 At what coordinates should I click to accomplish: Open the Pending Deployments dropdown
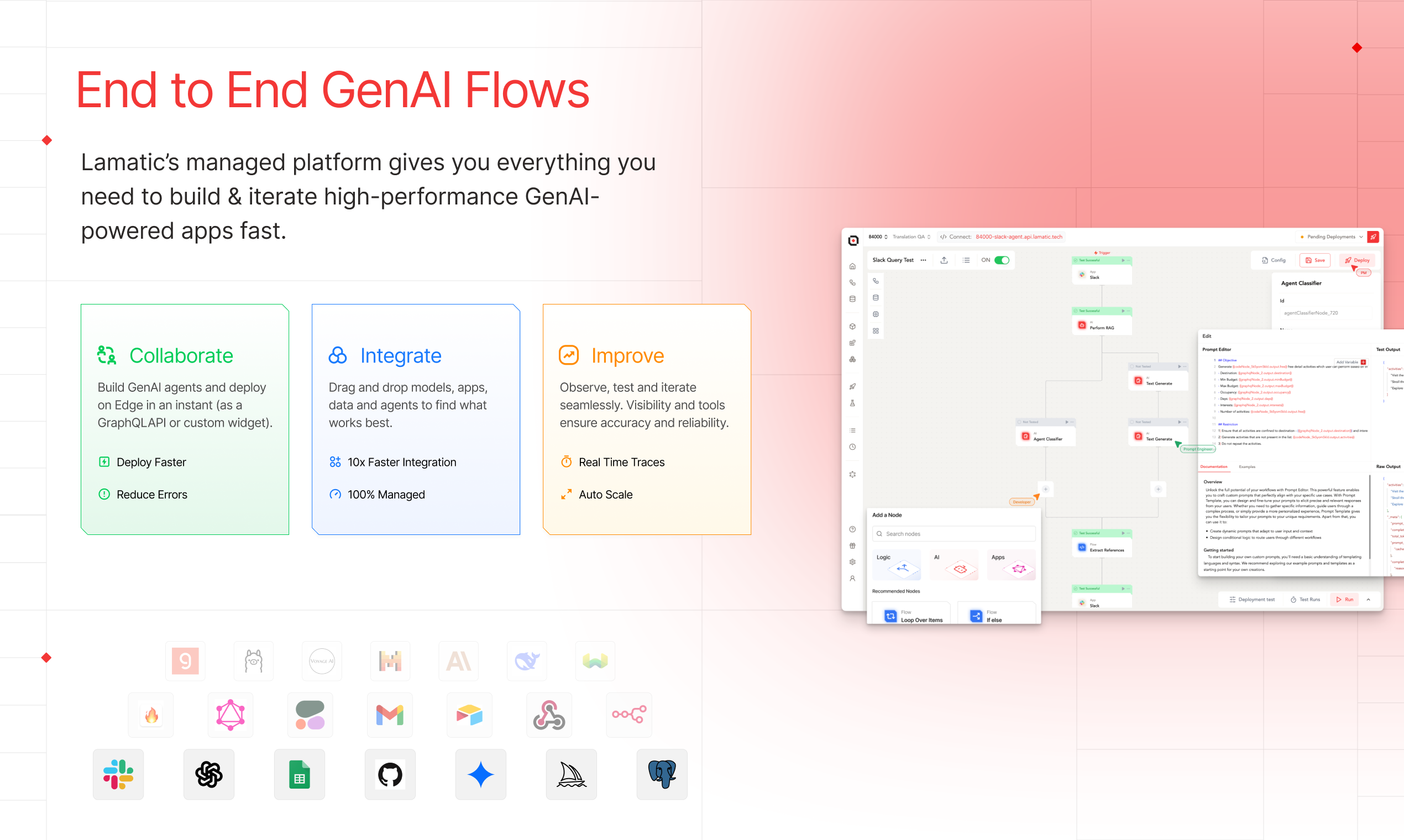pyautogui.click(x=1332, y=237)
